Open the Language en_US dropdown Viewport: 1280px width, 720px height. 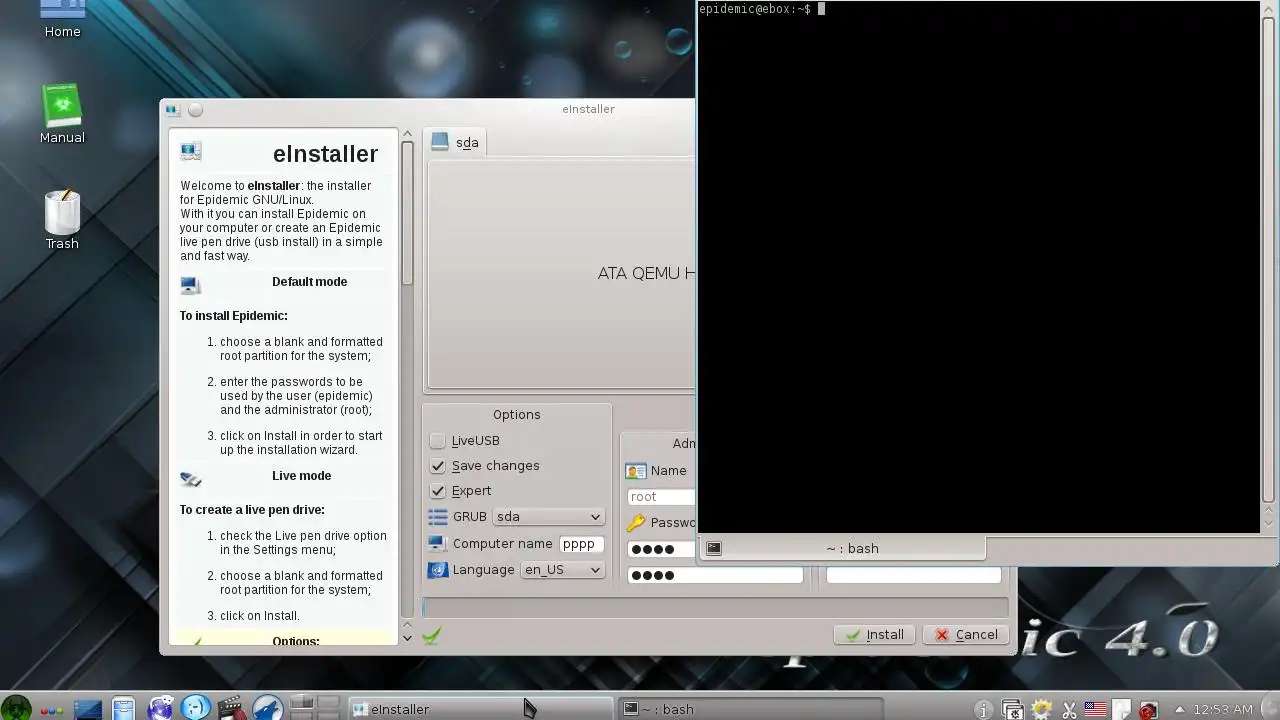[x=562, y=569]
